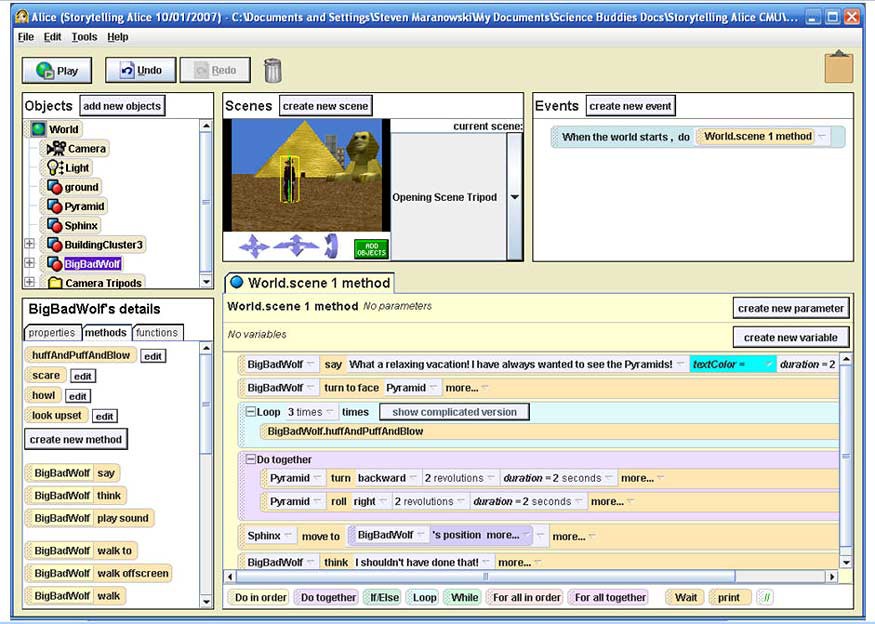Open the Edit menu
Image resolution: width=875 pixels, height=624 pixels.
[x=52, y=37]
